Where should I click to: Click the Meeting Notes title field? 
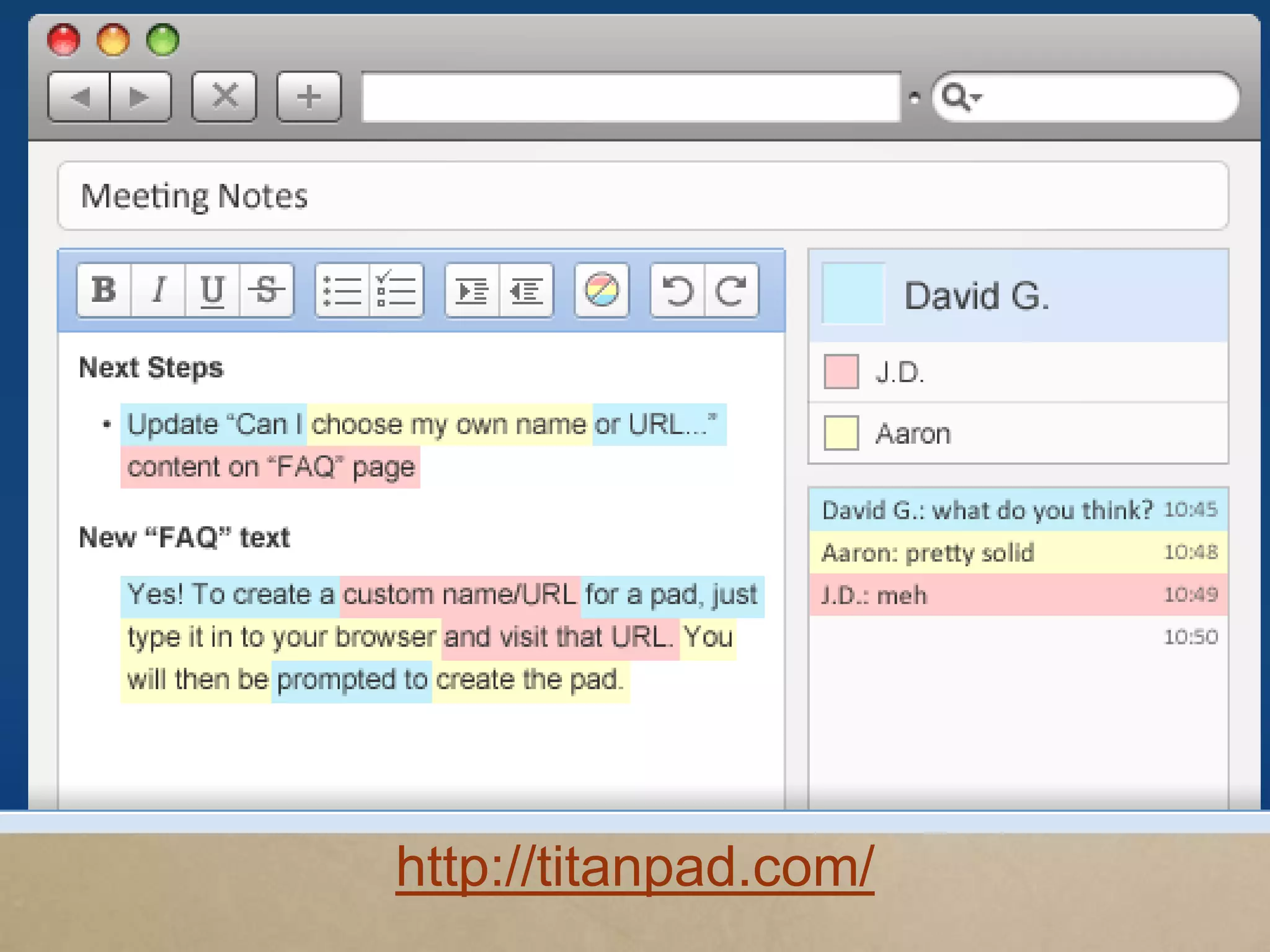[642, 196]
